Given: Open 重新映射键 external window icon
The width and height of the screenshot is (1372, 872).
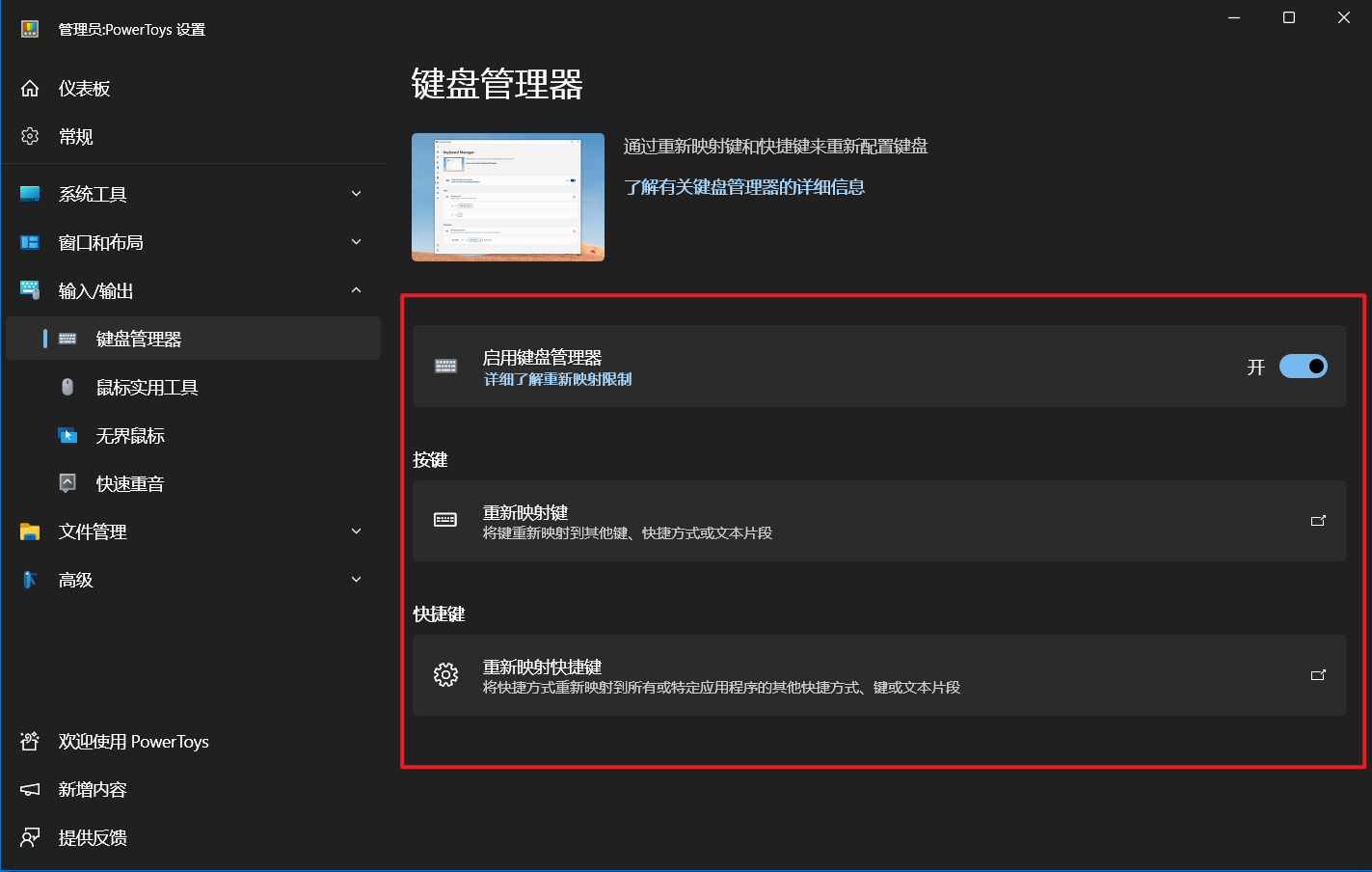Looking at the screenshot, I should pyautogui.click(x=1318, y=521).
